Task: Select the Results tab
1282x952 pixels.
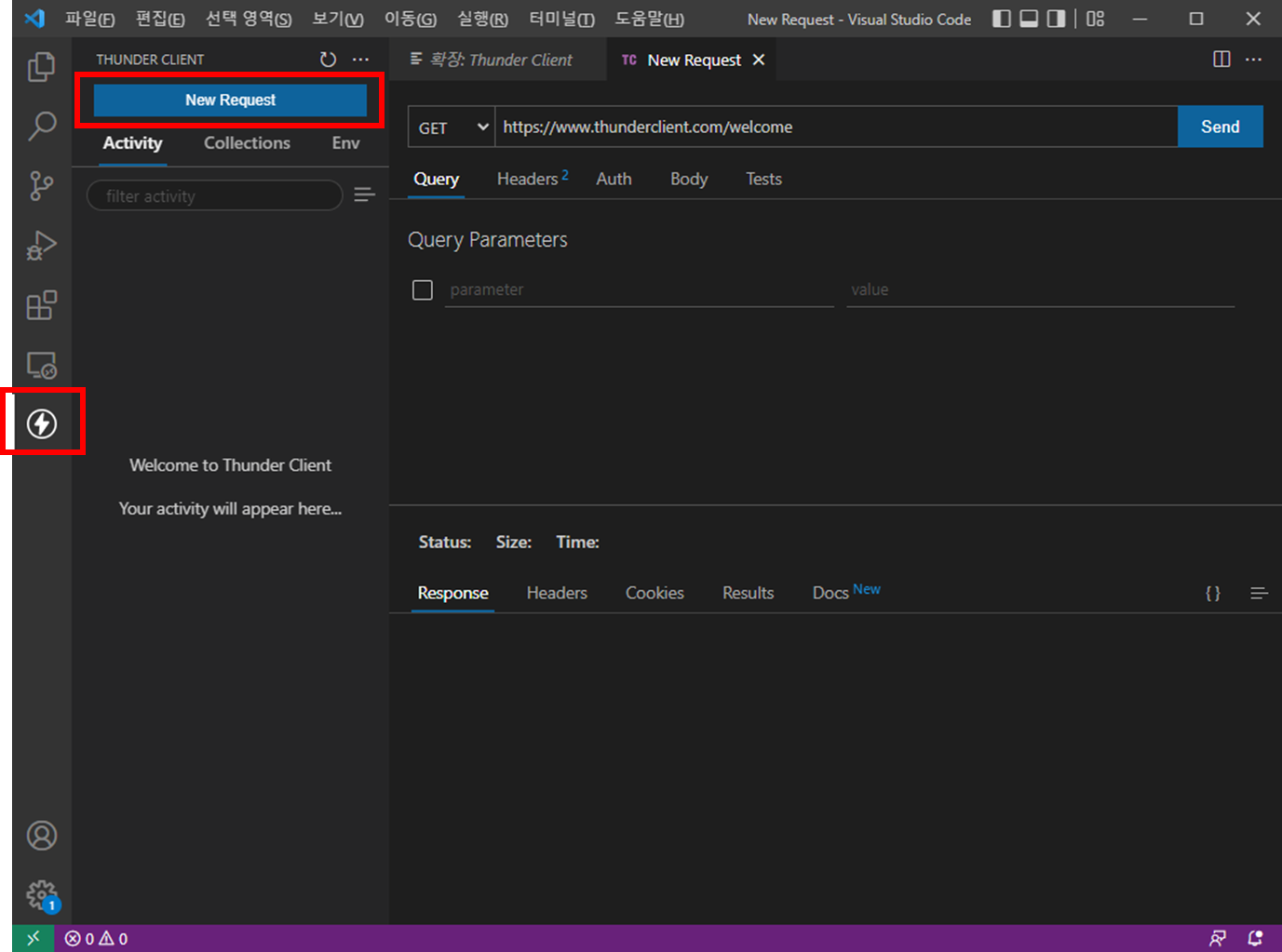Action: coord(748,593)
